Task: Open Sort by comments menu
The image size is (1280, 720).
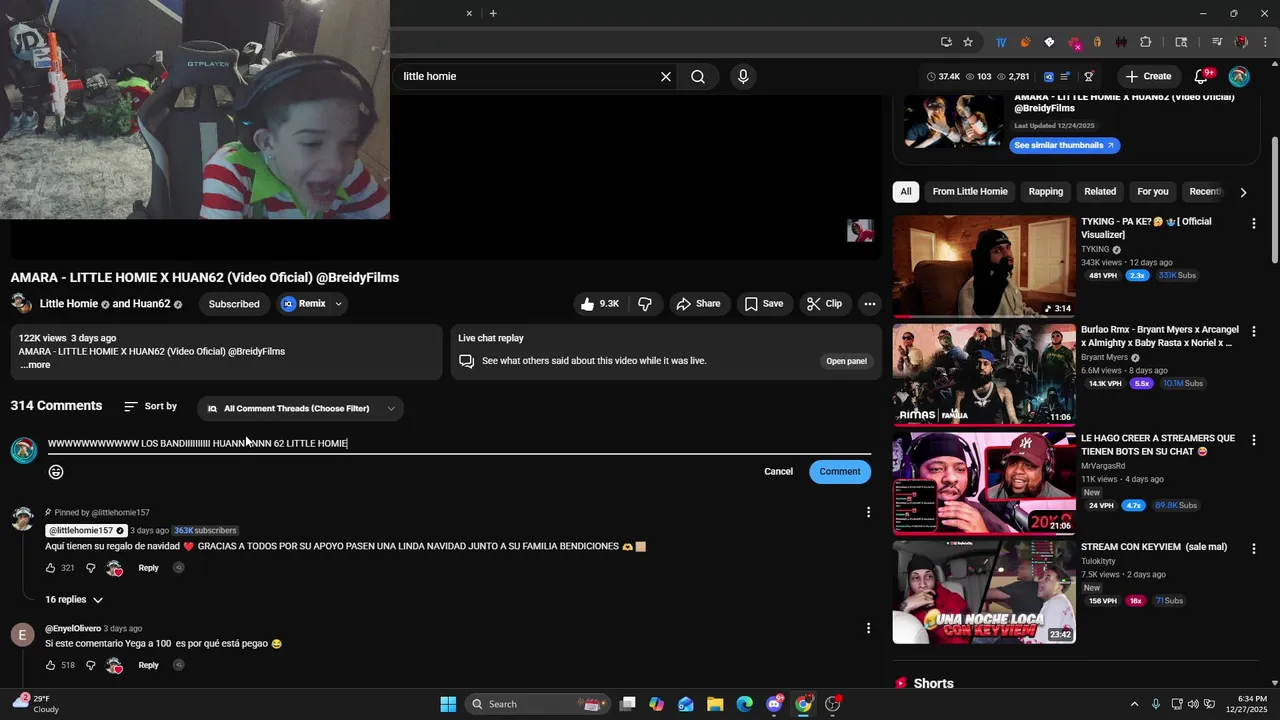Action: [x=151, y=407]
